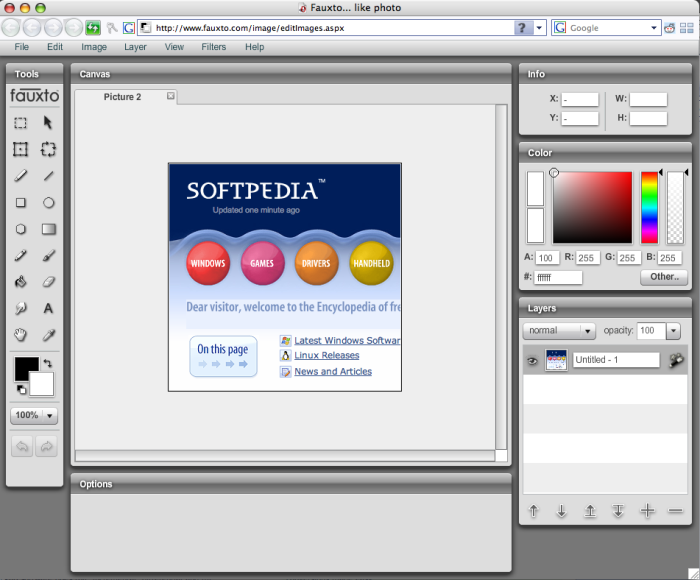The height and width of the screenshot is (580, 700).
Task: Move the layer down one level
Action: coord(562,510)
